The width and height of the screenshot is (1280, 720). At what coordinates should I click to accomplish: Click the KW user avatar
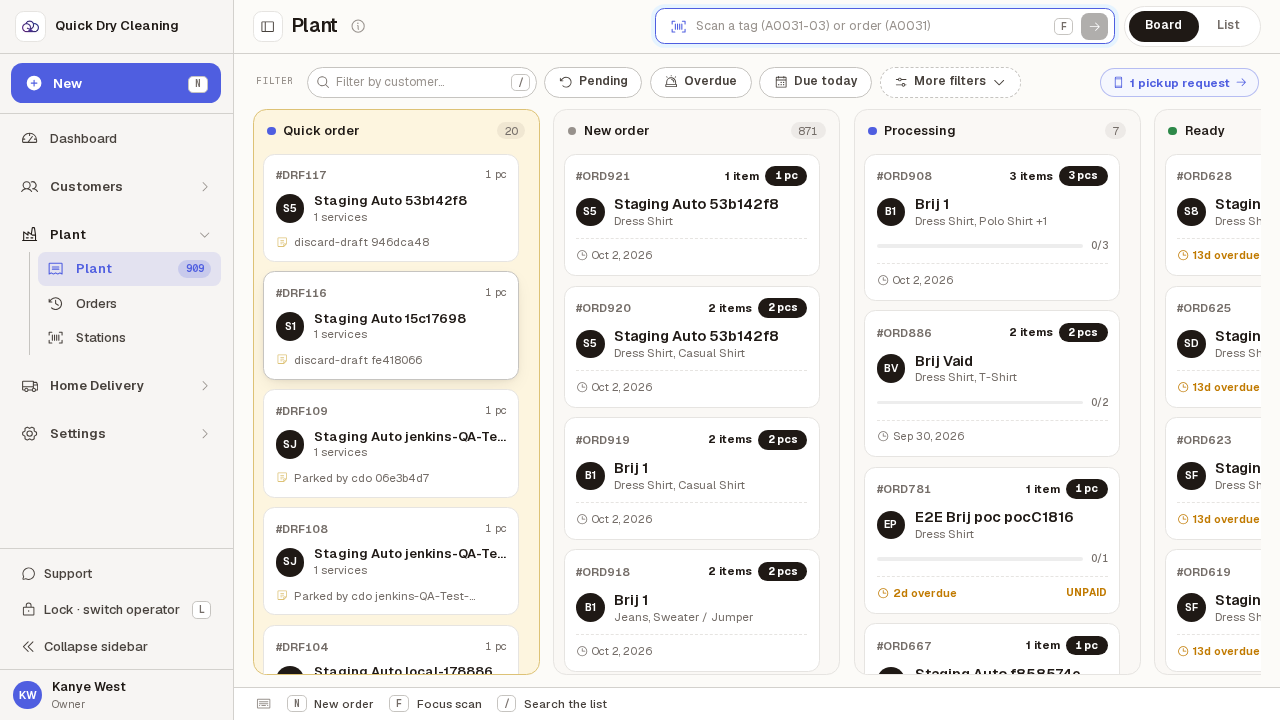pos(27,695)
